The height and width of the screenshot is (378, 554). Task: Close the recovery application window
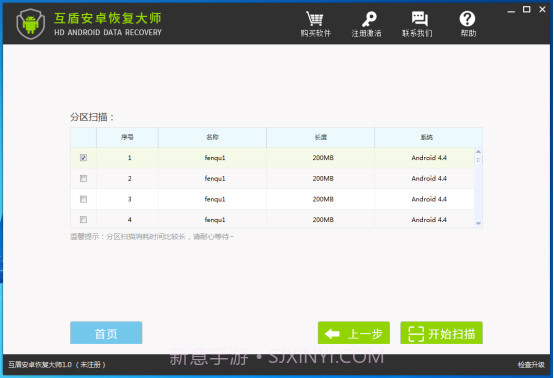coord(542,10)
